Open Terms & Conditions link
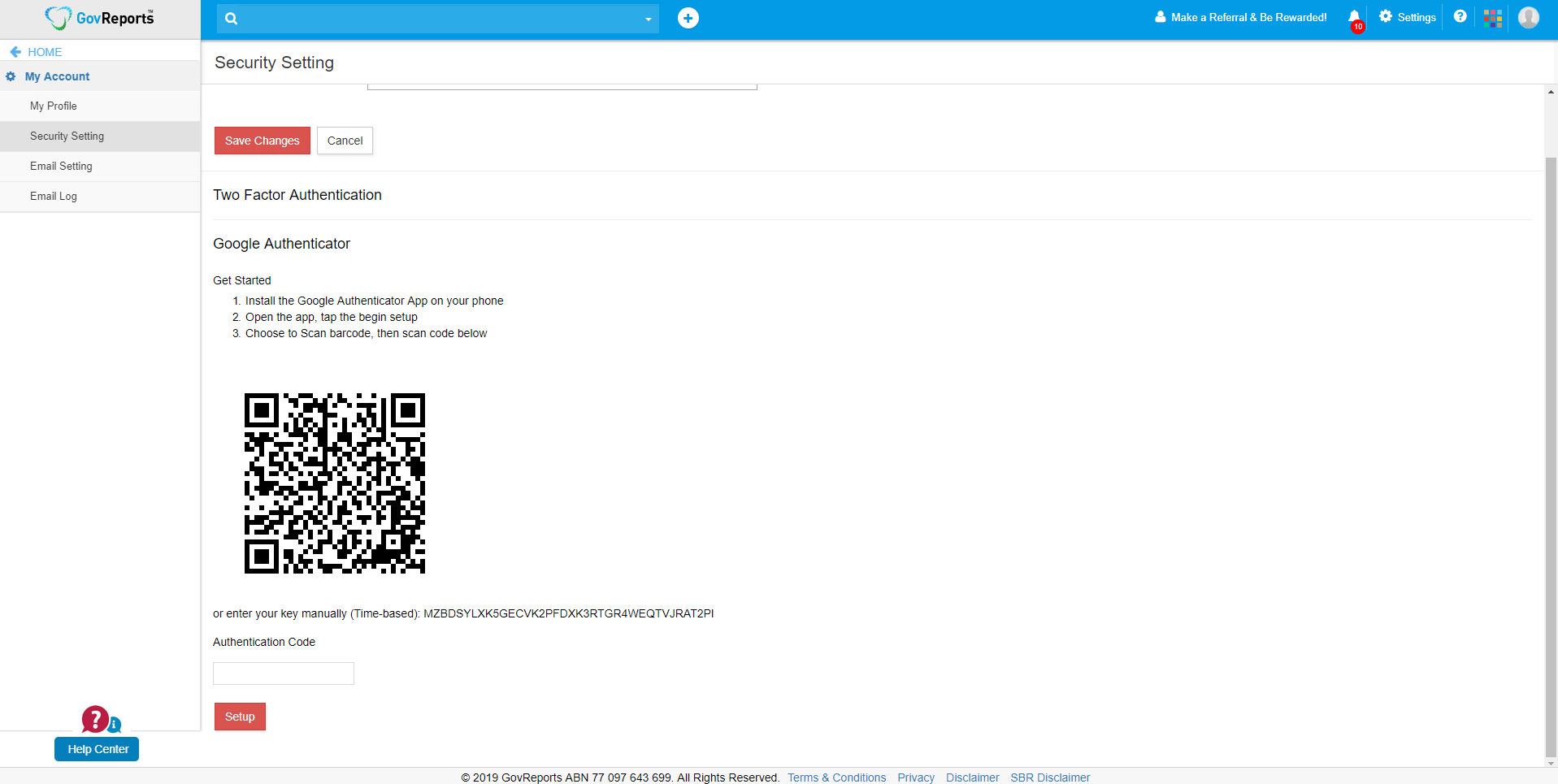The image size is (1558, 784). pyautogui.click(x=836, y=778)
